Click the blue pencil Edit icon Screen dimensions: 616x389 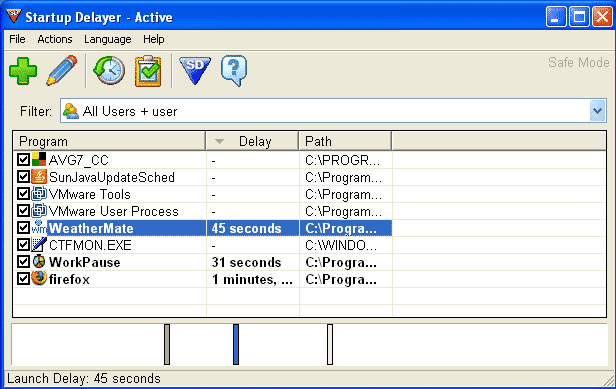(62, 70)
